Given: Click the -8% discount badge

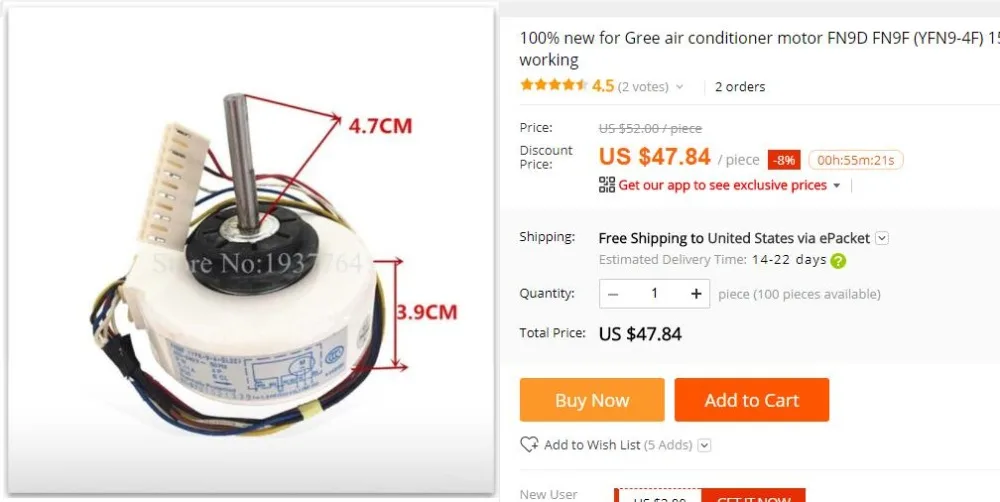Looking at the screenshot, I should pos(784,160).
